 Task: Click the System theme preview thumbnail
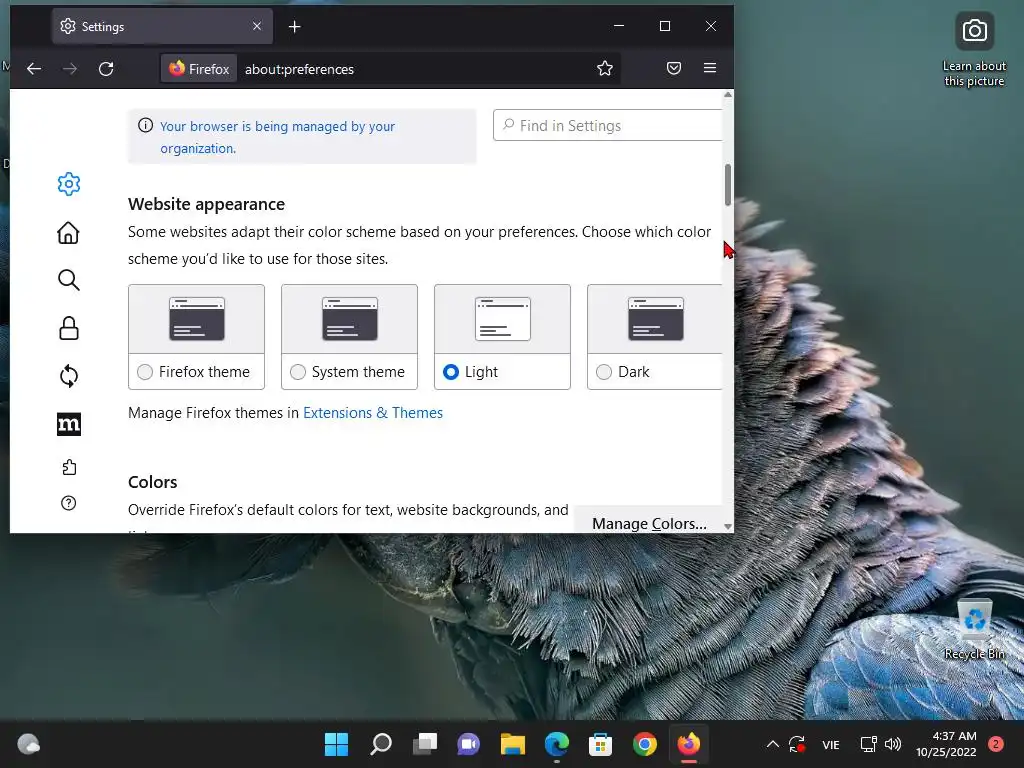[349, 319]
